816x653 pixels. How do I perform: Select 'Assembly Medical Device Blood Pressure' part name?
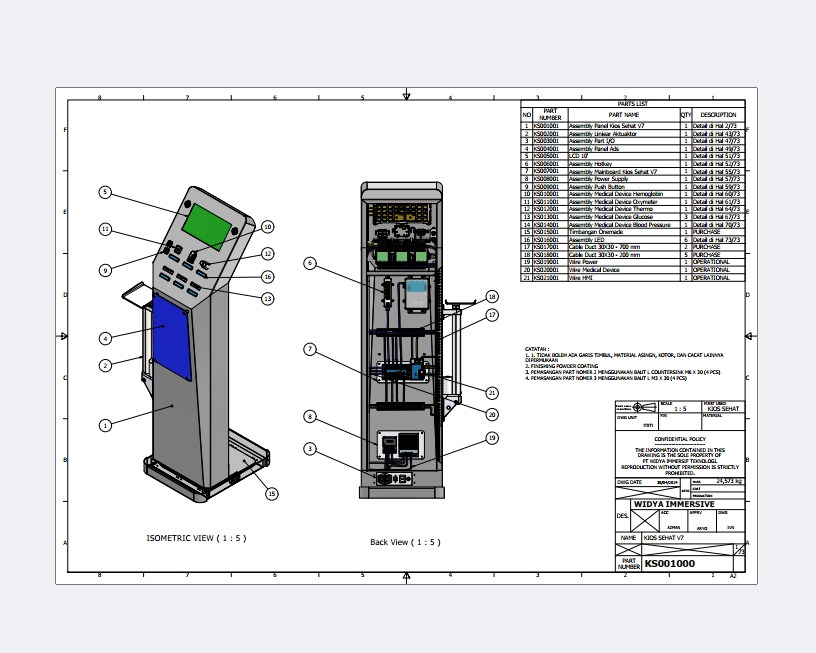(620, 225)
